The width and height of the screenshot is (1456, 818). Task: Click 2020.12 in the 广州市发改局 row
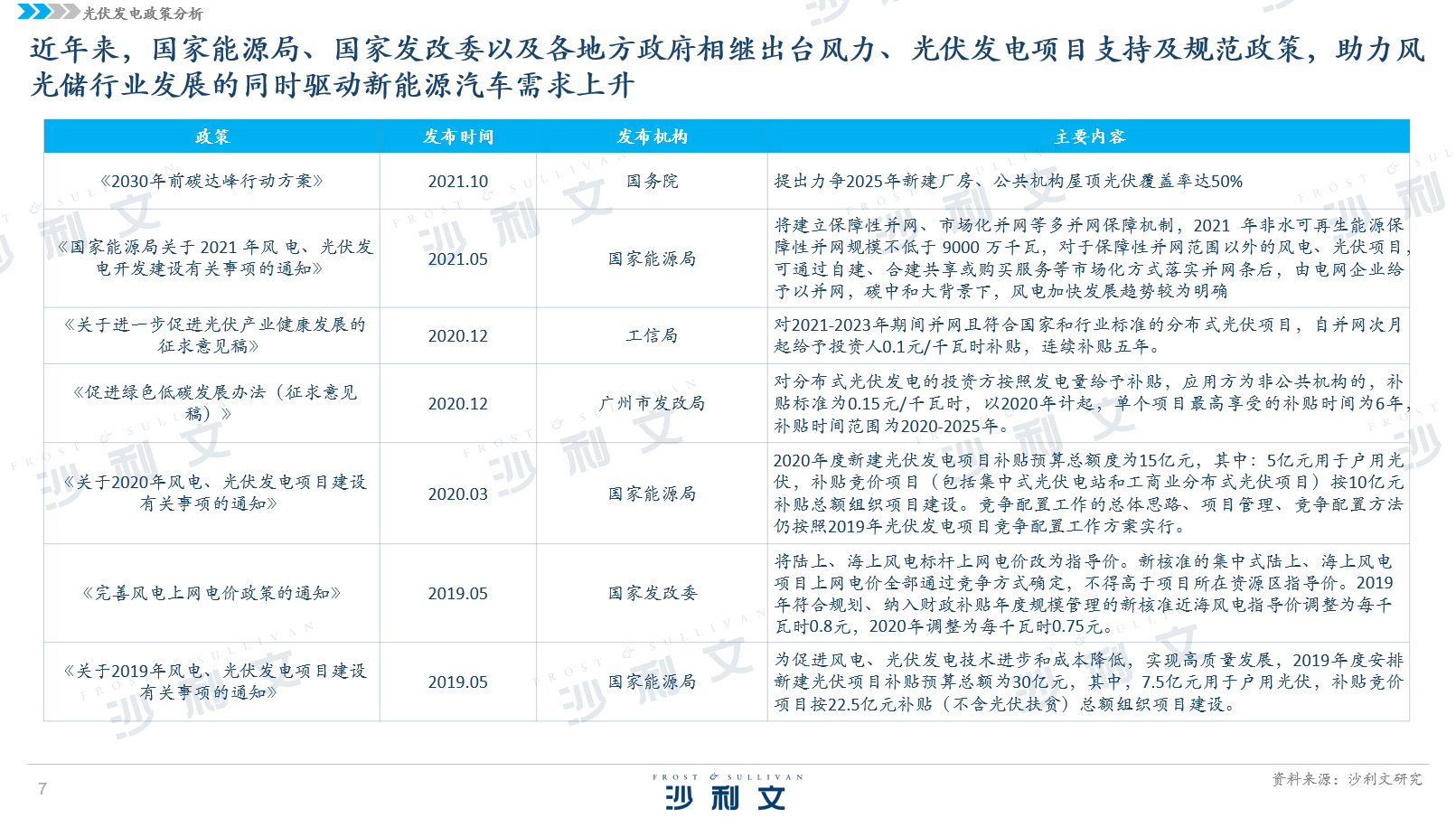click(458, 404)
